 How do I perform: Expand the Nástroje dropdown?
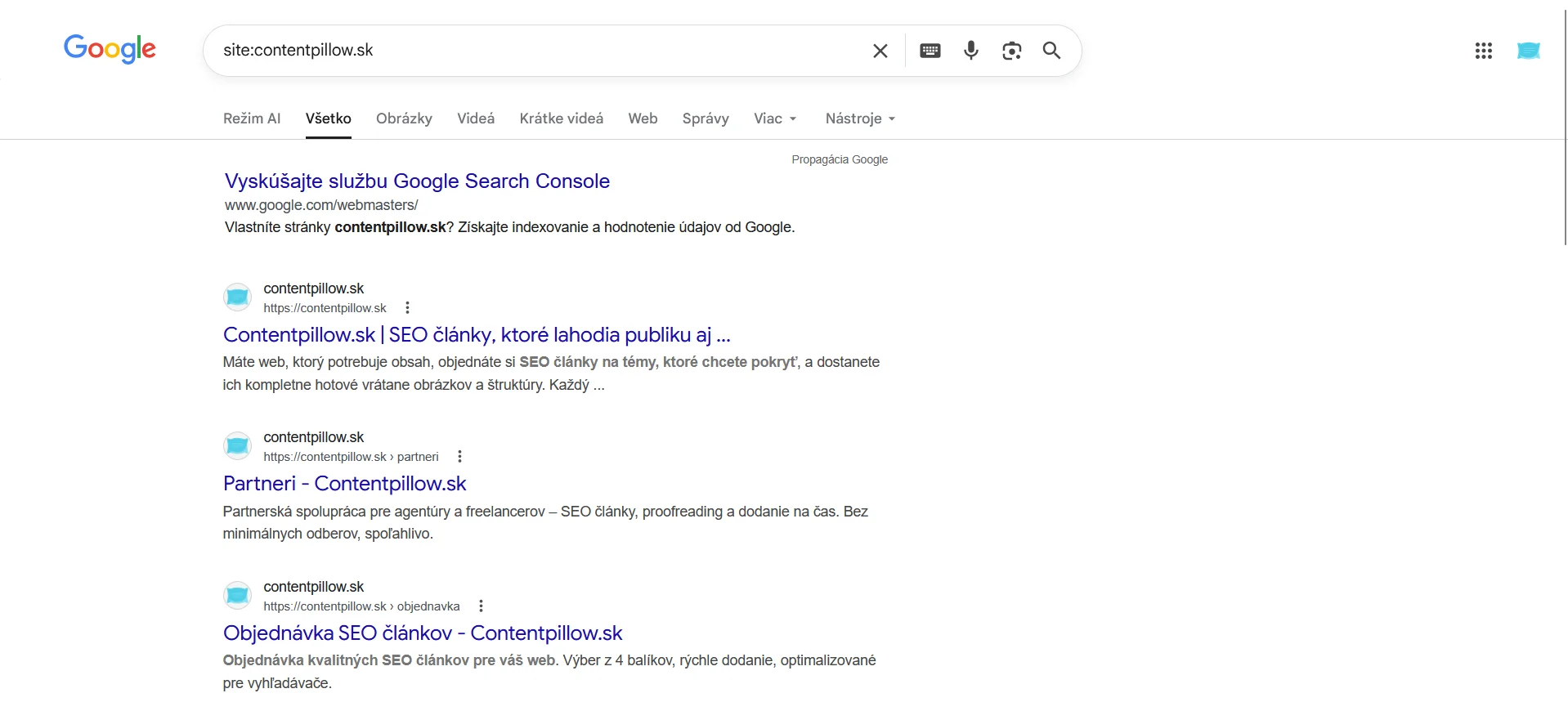[x=860, y=118]
